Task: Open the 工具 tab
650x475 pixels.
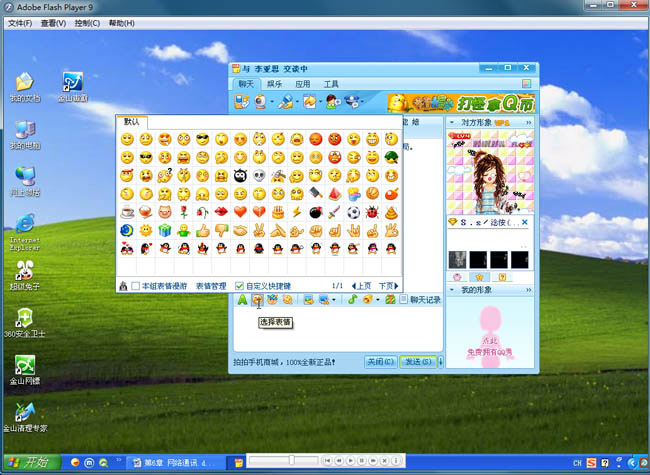Action: coord(331,84)
